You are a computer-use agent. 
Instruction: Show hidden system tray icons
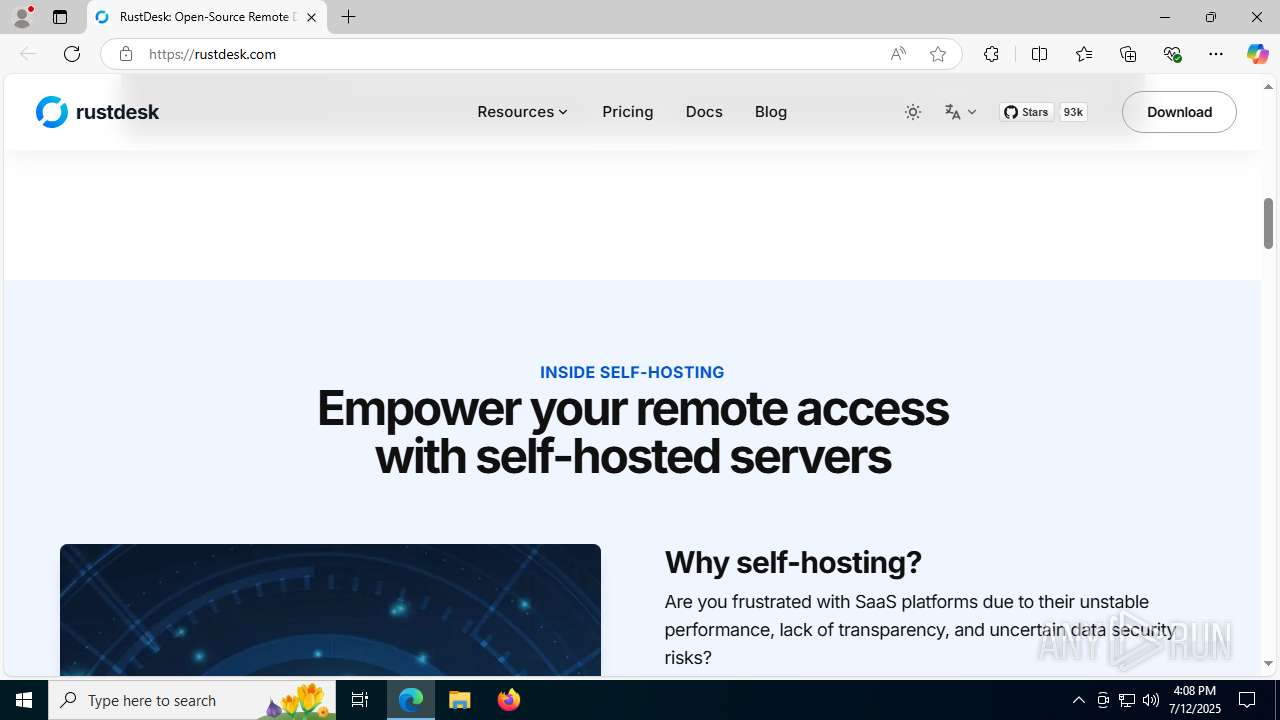[1078, 700]
